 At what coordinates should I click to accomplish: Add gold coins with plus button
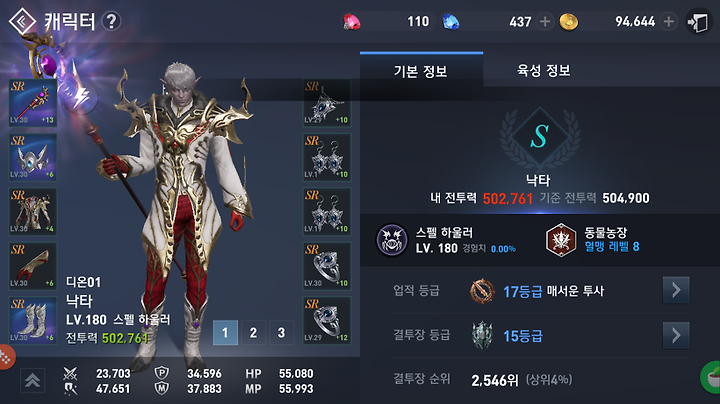tap(669, 22)
